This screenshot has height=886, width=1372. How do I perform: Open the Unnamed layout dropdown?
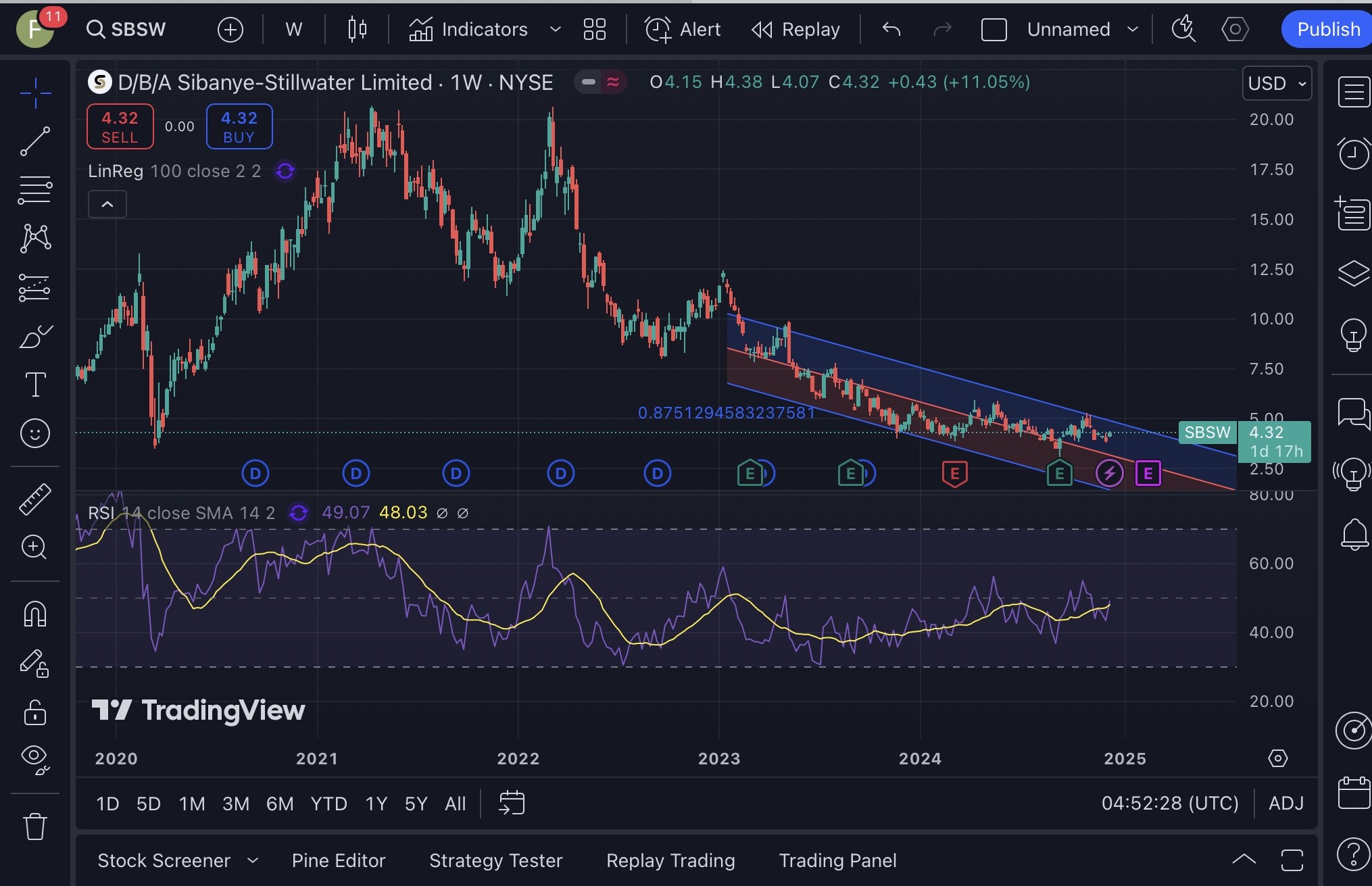tap(1083, 29)
